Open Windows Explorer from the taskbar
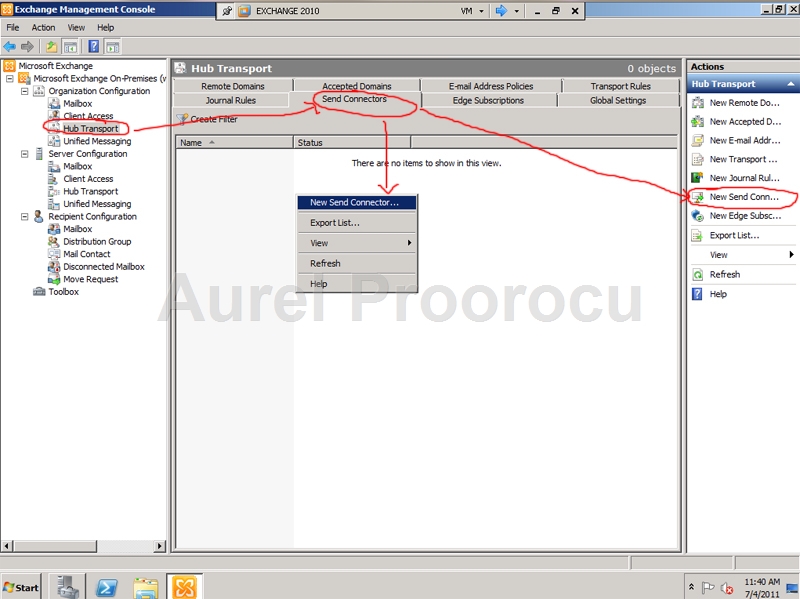This screenshot has width=800, height=599. point(146,587)
